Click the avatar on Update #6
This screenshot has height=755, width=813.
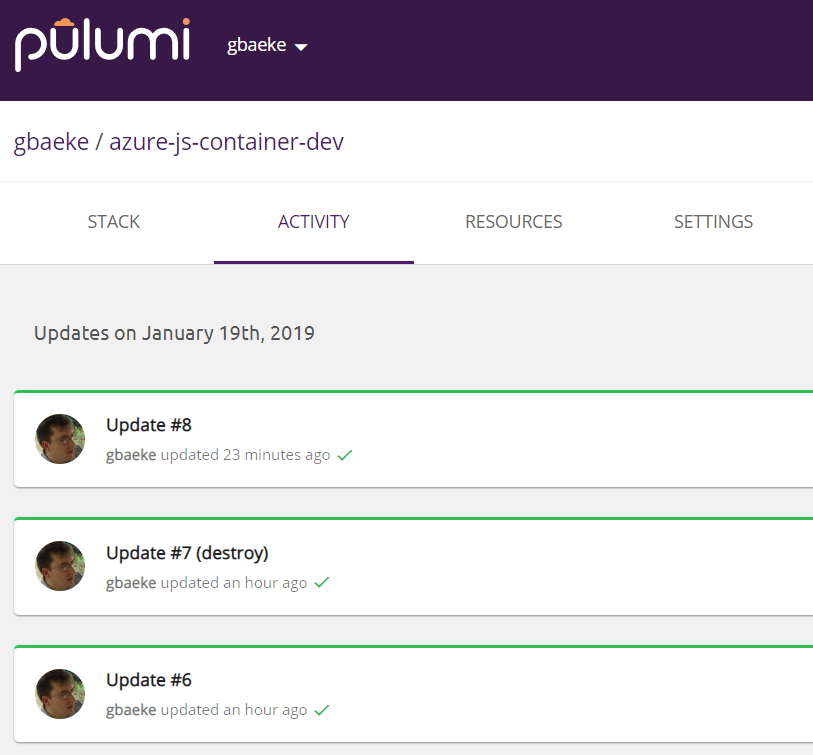coord(60,694)
